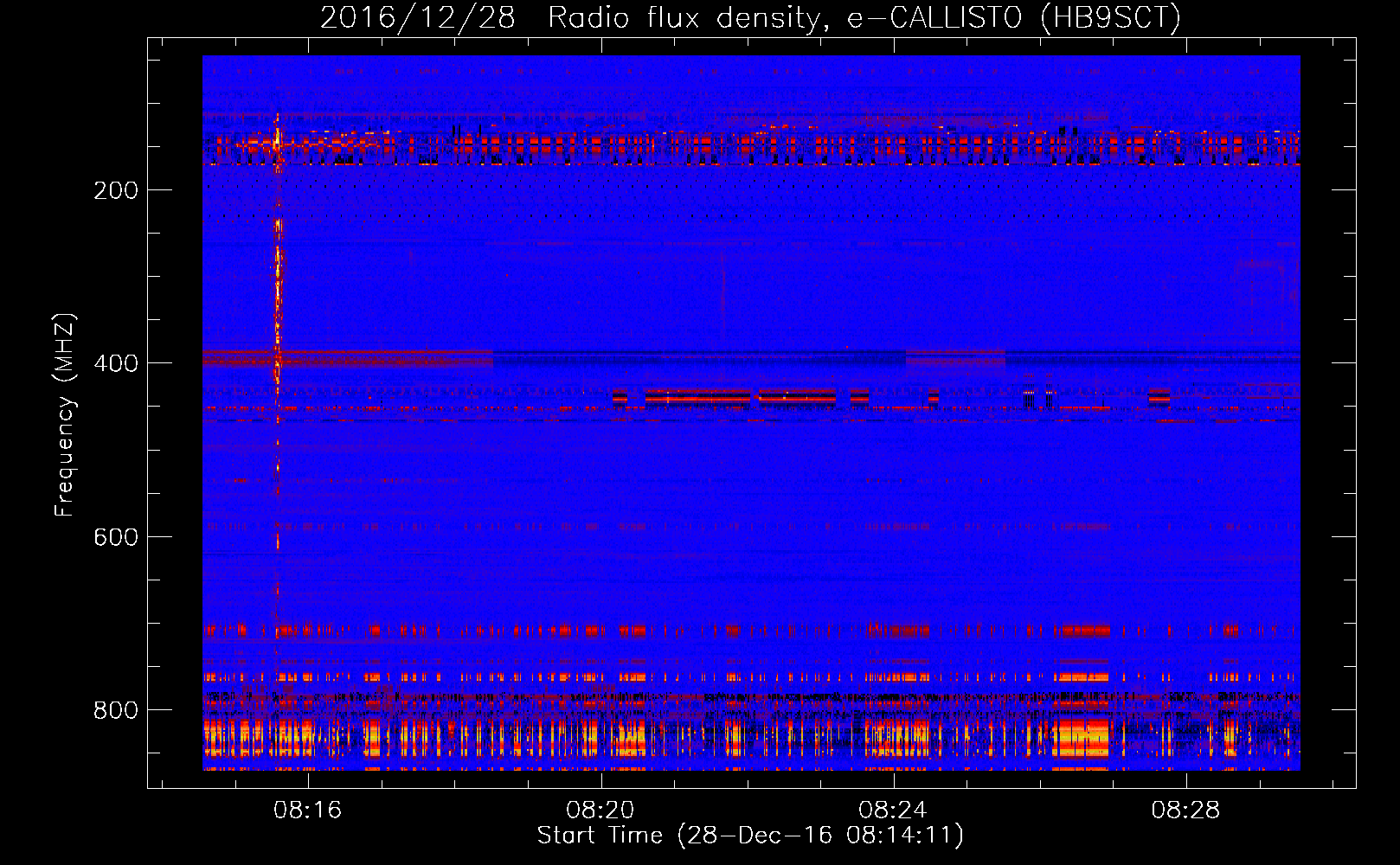Click the red horizontal band at 400 MHz
Screen dimensions: 1400x865
348,357
